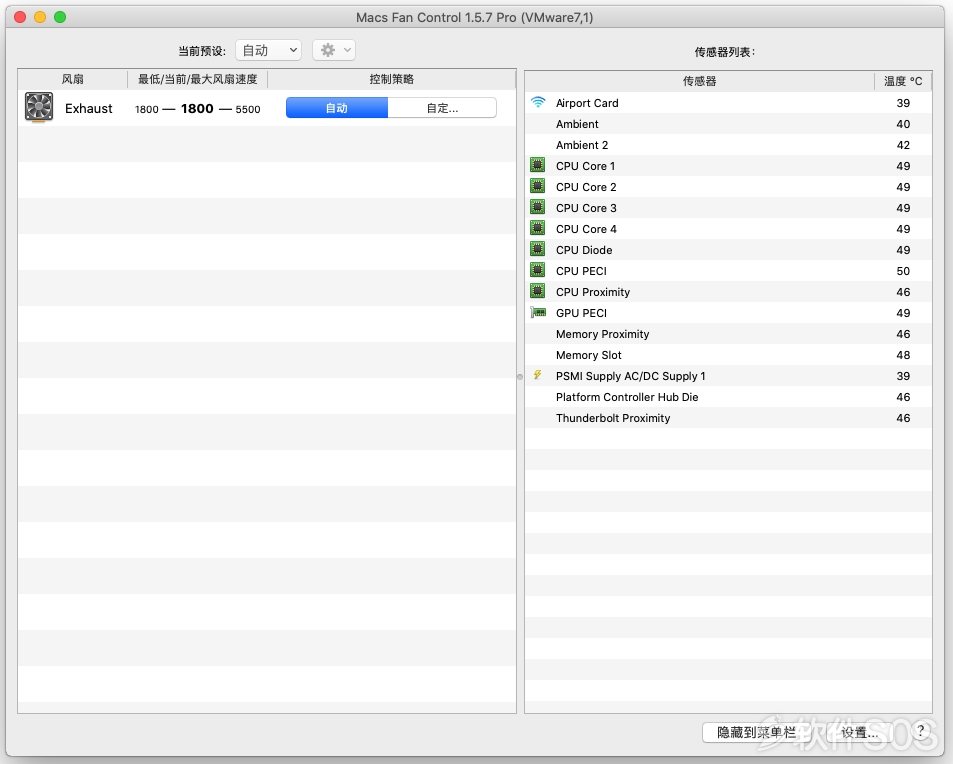Image resolution: width=953 pixels, height=764 pixels.
Task: Click the 控制策略 column header
Action: [392, 80]
